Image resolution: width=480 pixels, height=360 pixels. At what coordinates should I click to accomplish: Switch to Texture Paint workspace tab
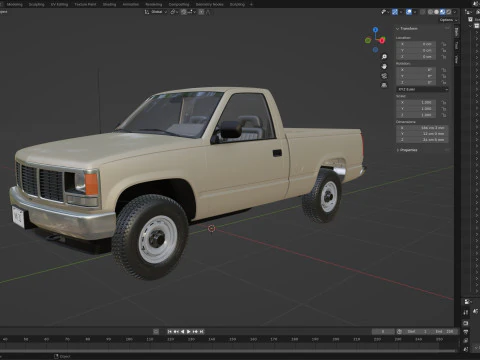85,4
